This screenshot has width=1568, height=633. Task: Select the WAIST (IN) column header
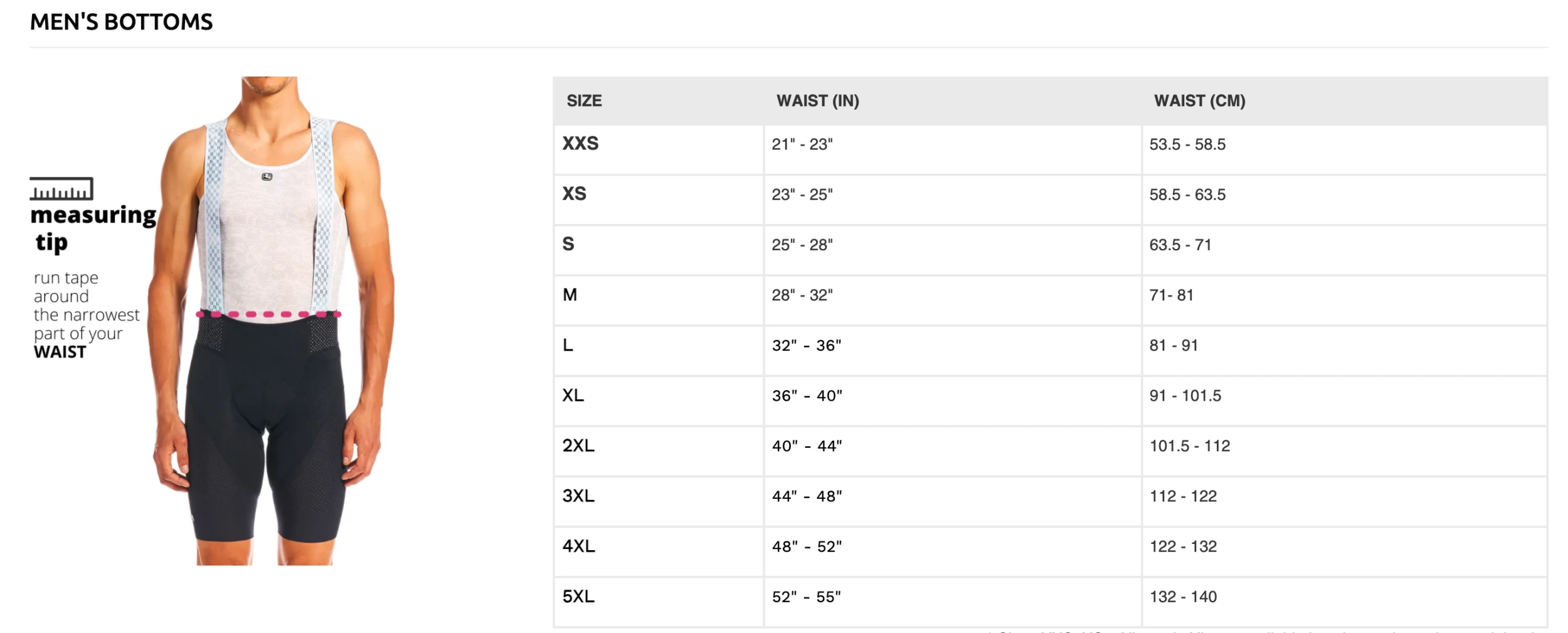point(817,101)
